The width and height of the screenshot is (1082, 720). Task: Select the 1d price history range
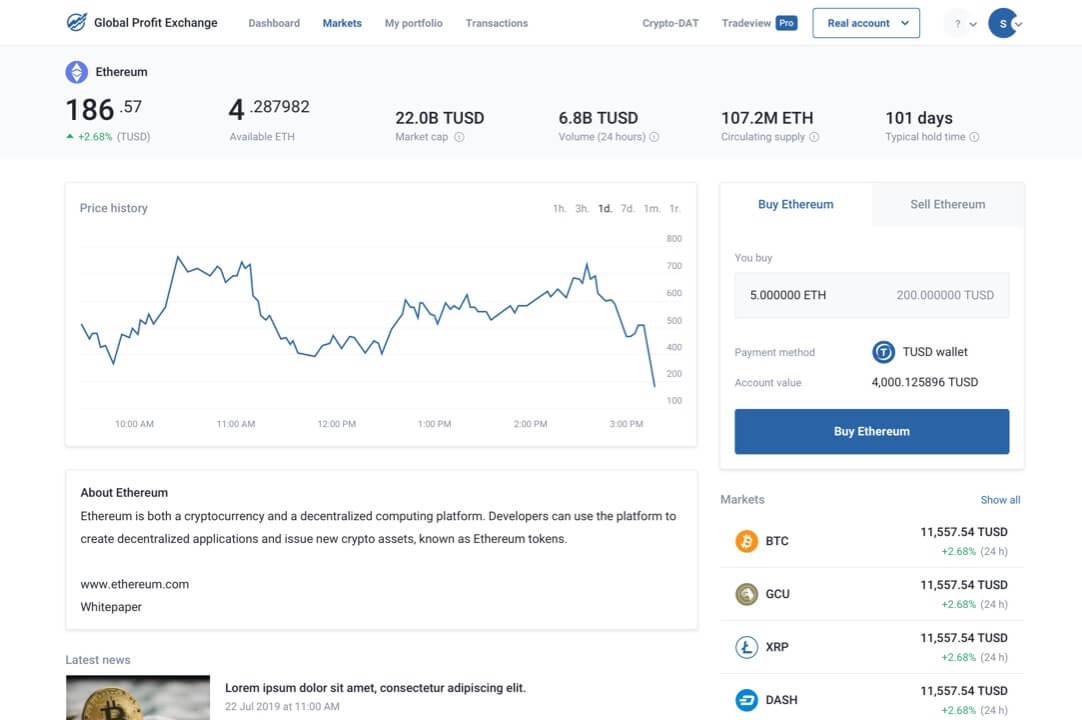click(604, 208)
